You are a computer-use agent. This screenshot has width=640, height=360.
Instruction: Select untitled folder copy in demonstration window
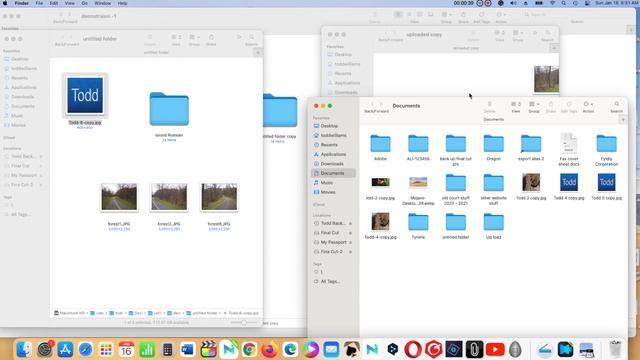click(280, 110)
